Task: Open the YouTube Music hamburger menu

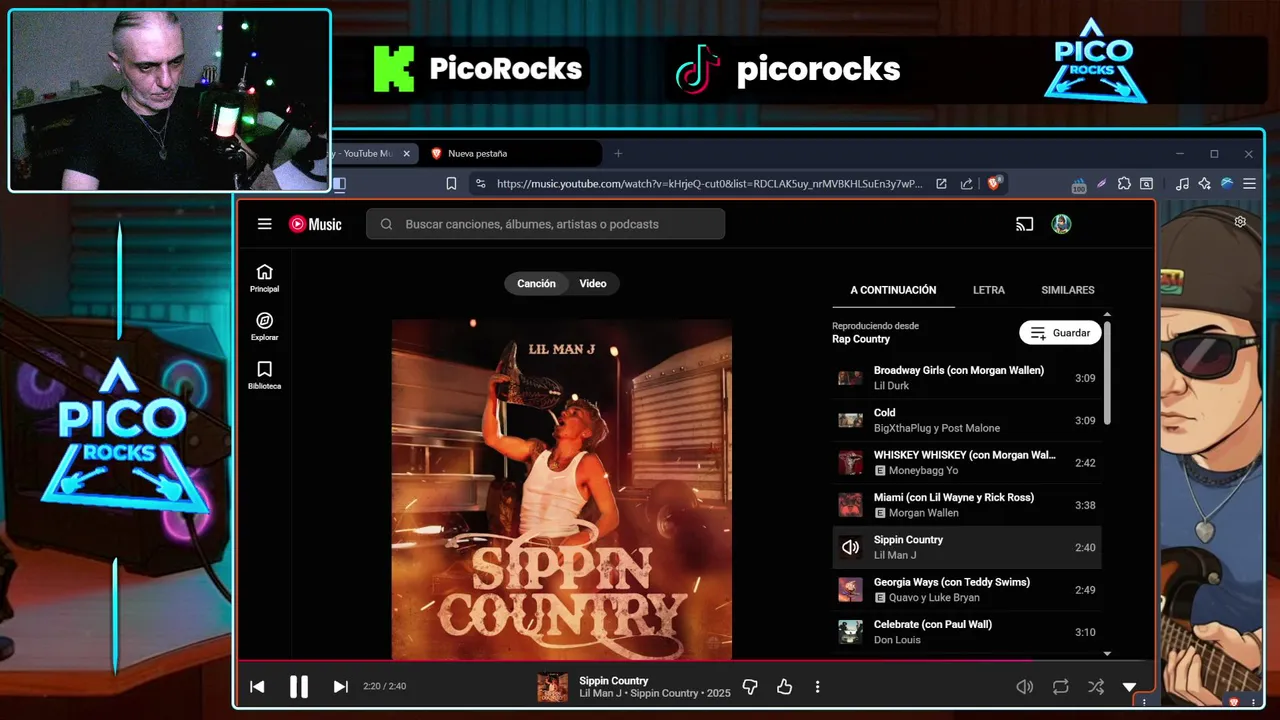Action: tap(264, 224)
